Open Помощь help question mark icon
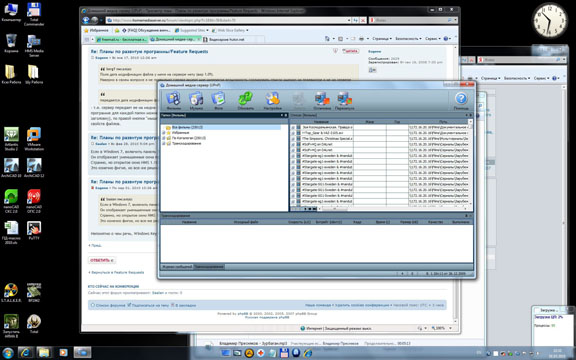576x360 pixels. click(461, 101)
